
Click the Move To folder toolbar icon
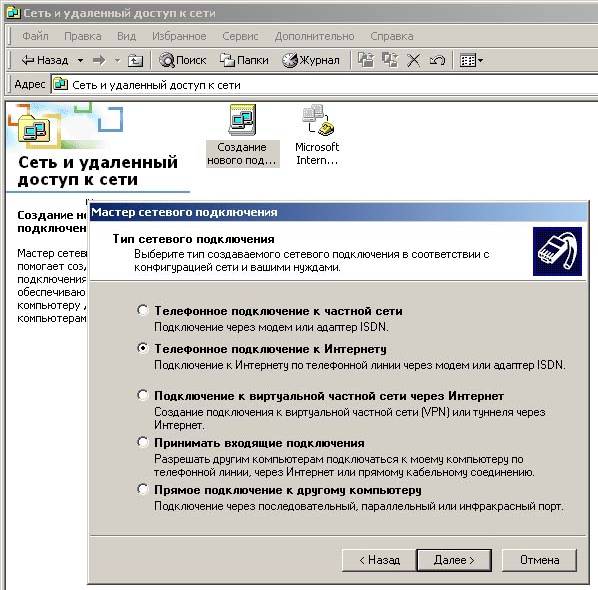[365, 60]
